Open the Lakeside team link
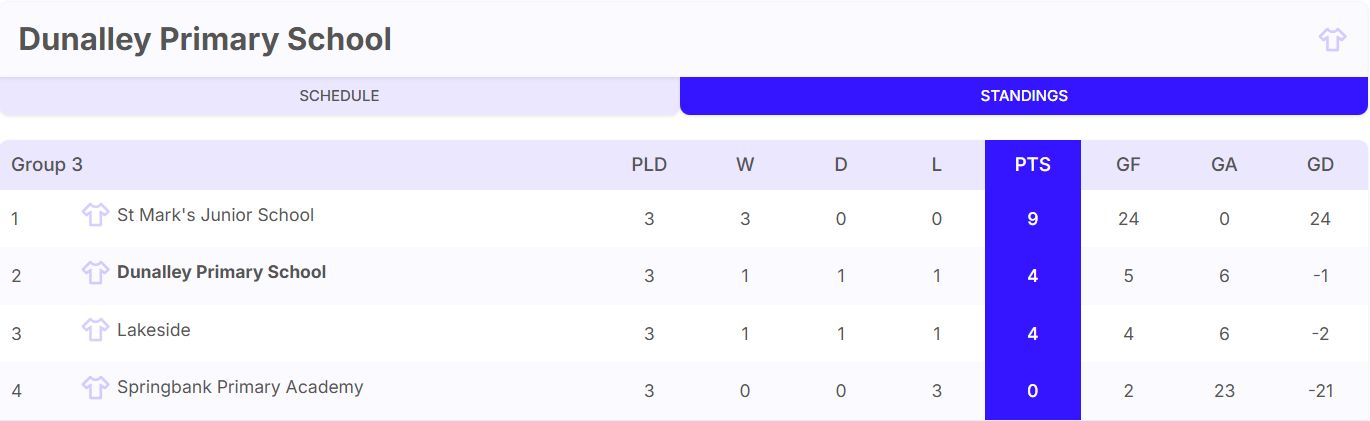This screenshot has height=421, width=1370. point(153,330)
